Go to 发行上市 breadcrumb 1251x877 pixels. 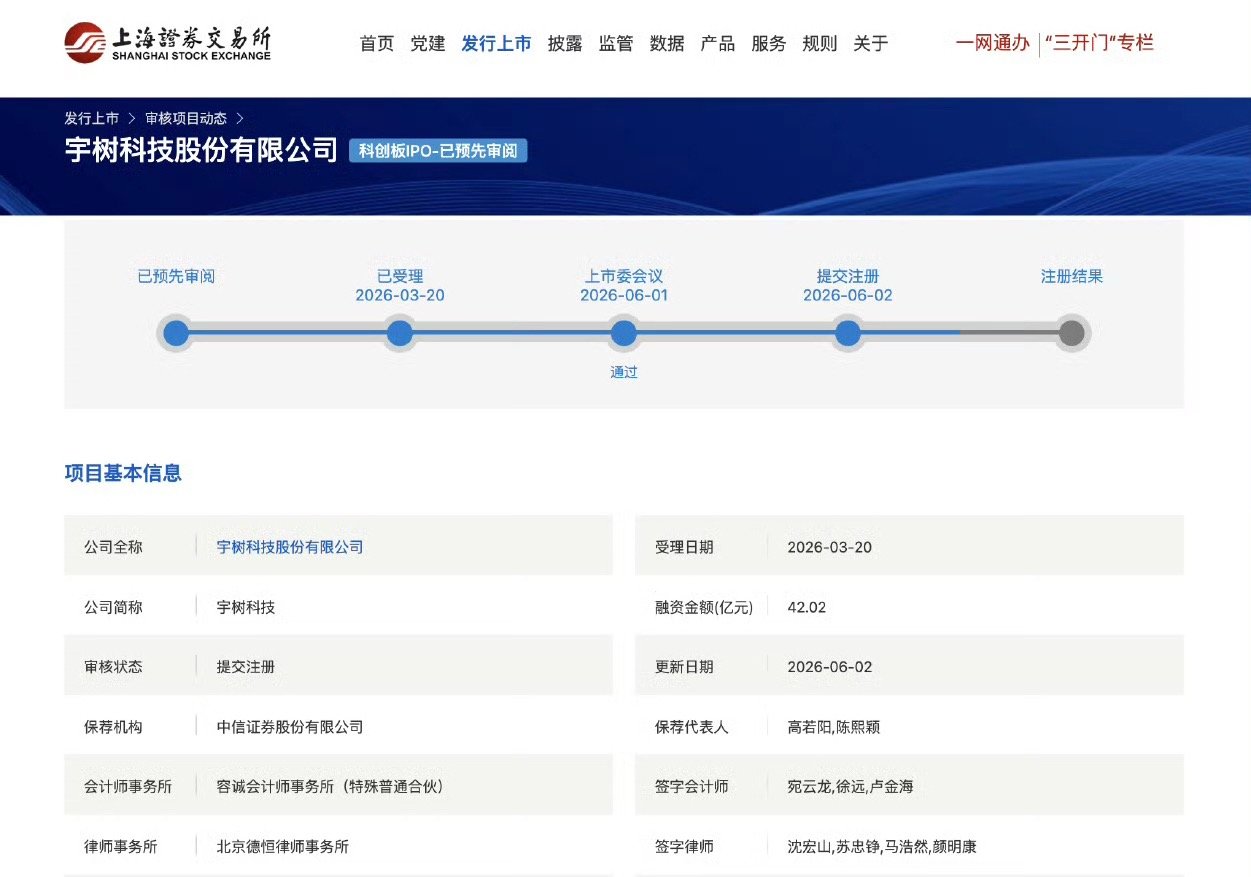(x=92, y=118)
